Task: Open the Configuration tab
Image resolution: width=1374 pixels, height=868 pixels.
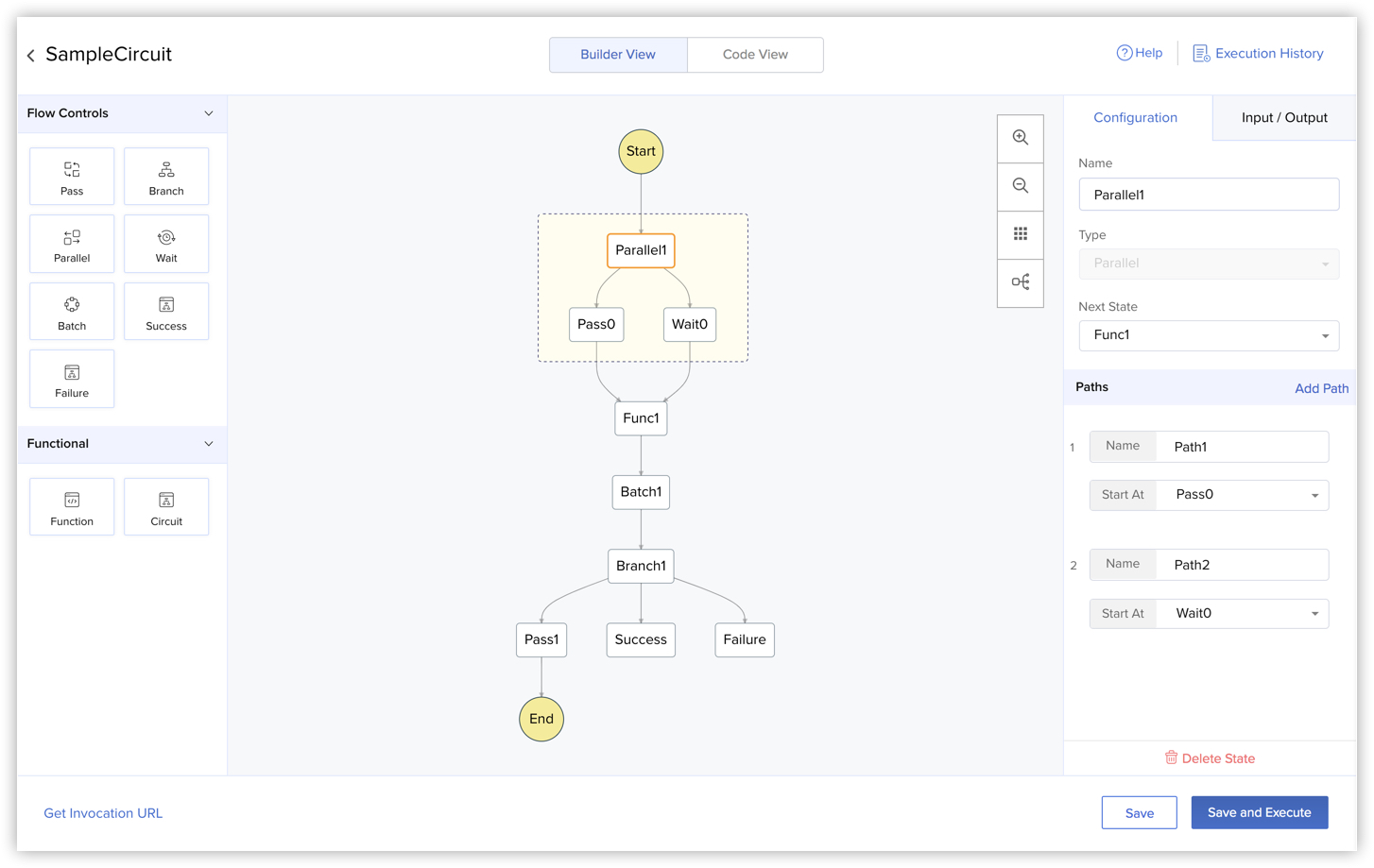Action: point(1136,118)
